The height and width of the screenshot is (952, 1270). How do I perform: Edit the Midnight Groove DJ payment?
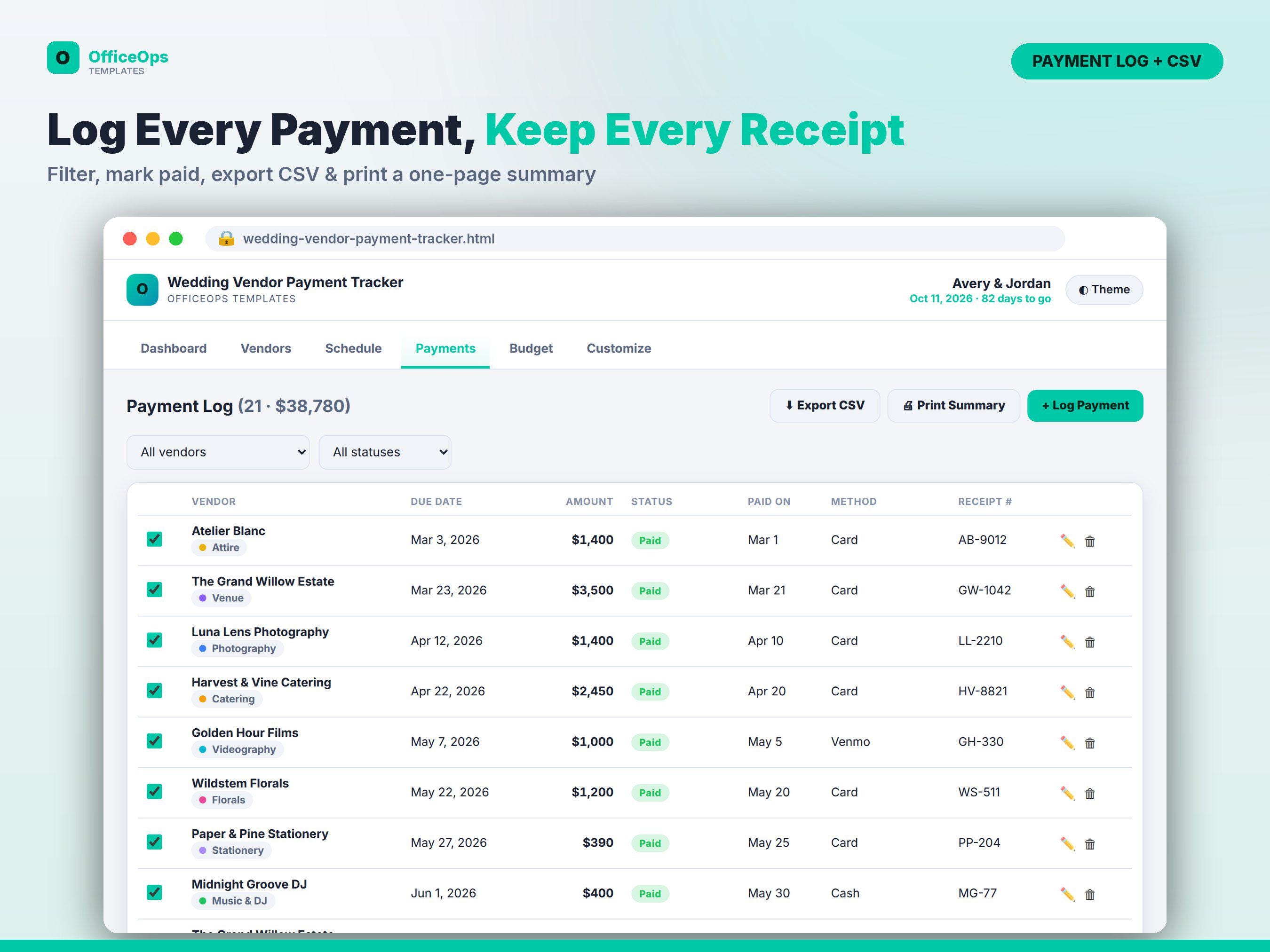(x=1067, y=894)
